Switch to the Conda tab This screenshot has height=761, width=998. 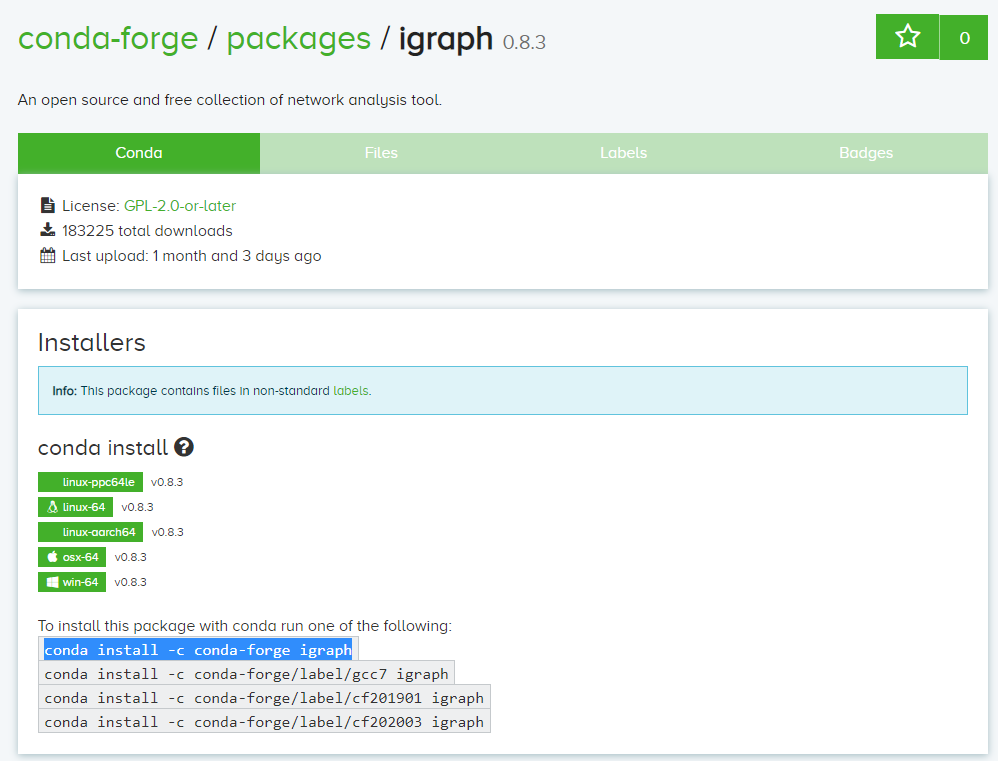click(x=139, y=153)
